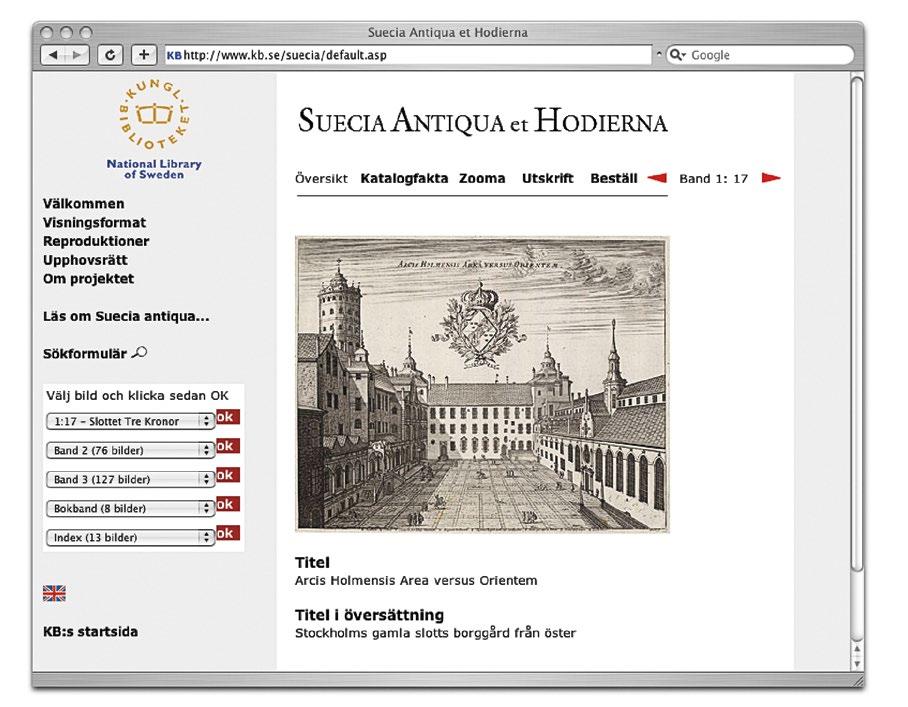Screen dimensions: 908x707
Task: Click the magnifier beside Sökformulär
Action: pyautogui.click(x=140, y=352)
